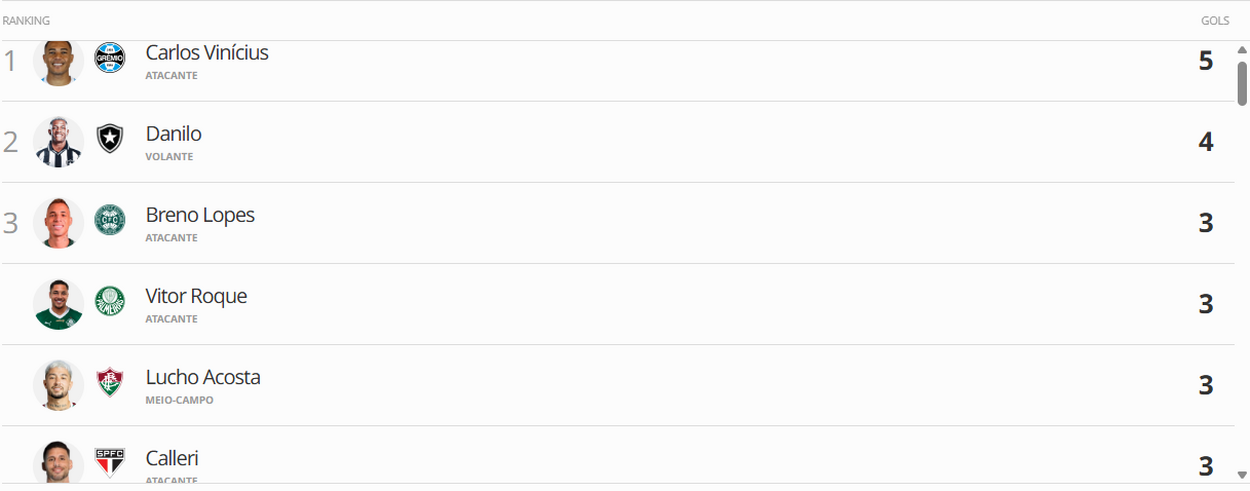Open Carlos Vinícius name link
The width and height of the screenshot is (1250, 491).
pyautogui.click(x=207, y=53)
